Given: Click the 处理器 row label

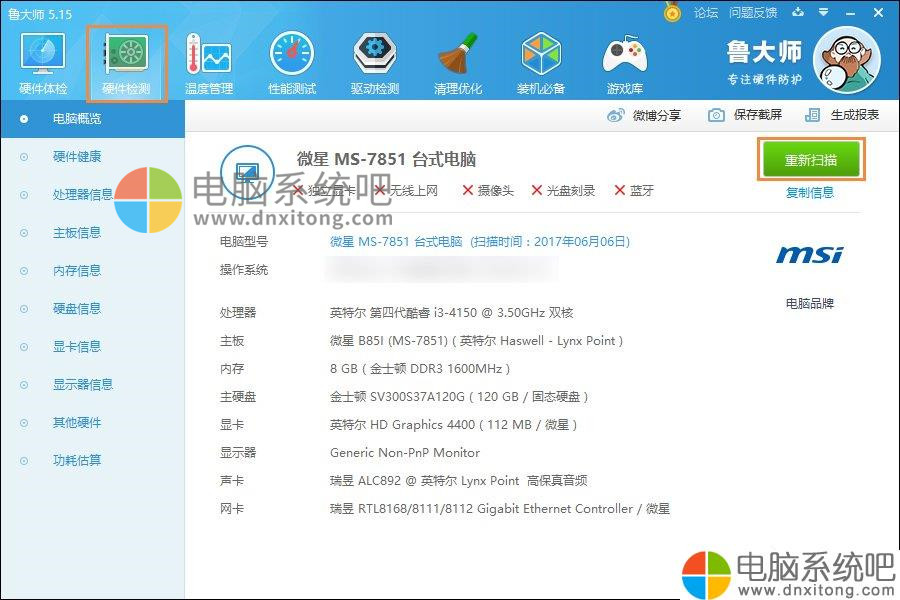Looking at the screenshot, I should tap(238, 313).
